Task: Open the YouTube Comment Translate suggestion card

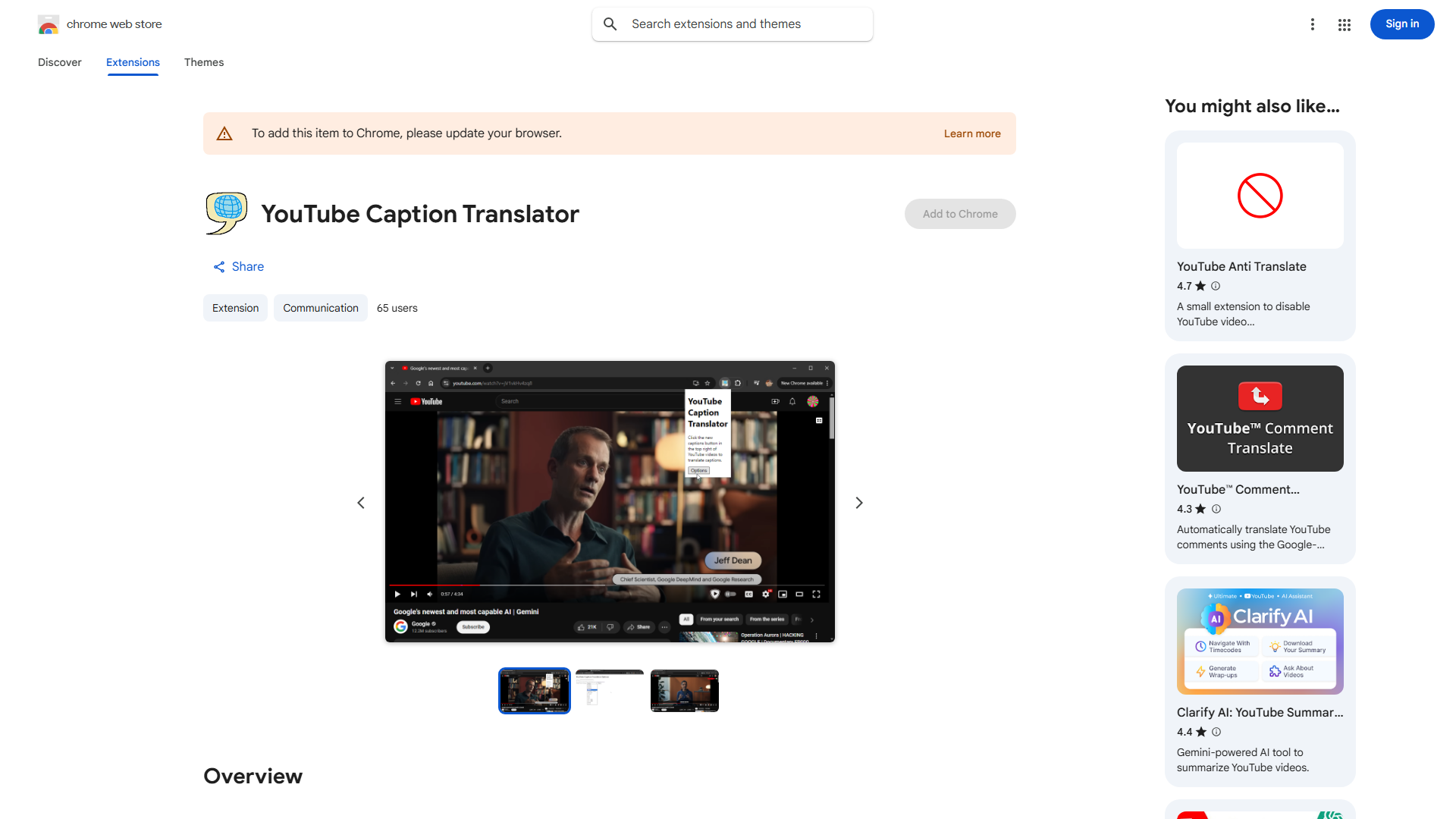Action: [1259, 459]
